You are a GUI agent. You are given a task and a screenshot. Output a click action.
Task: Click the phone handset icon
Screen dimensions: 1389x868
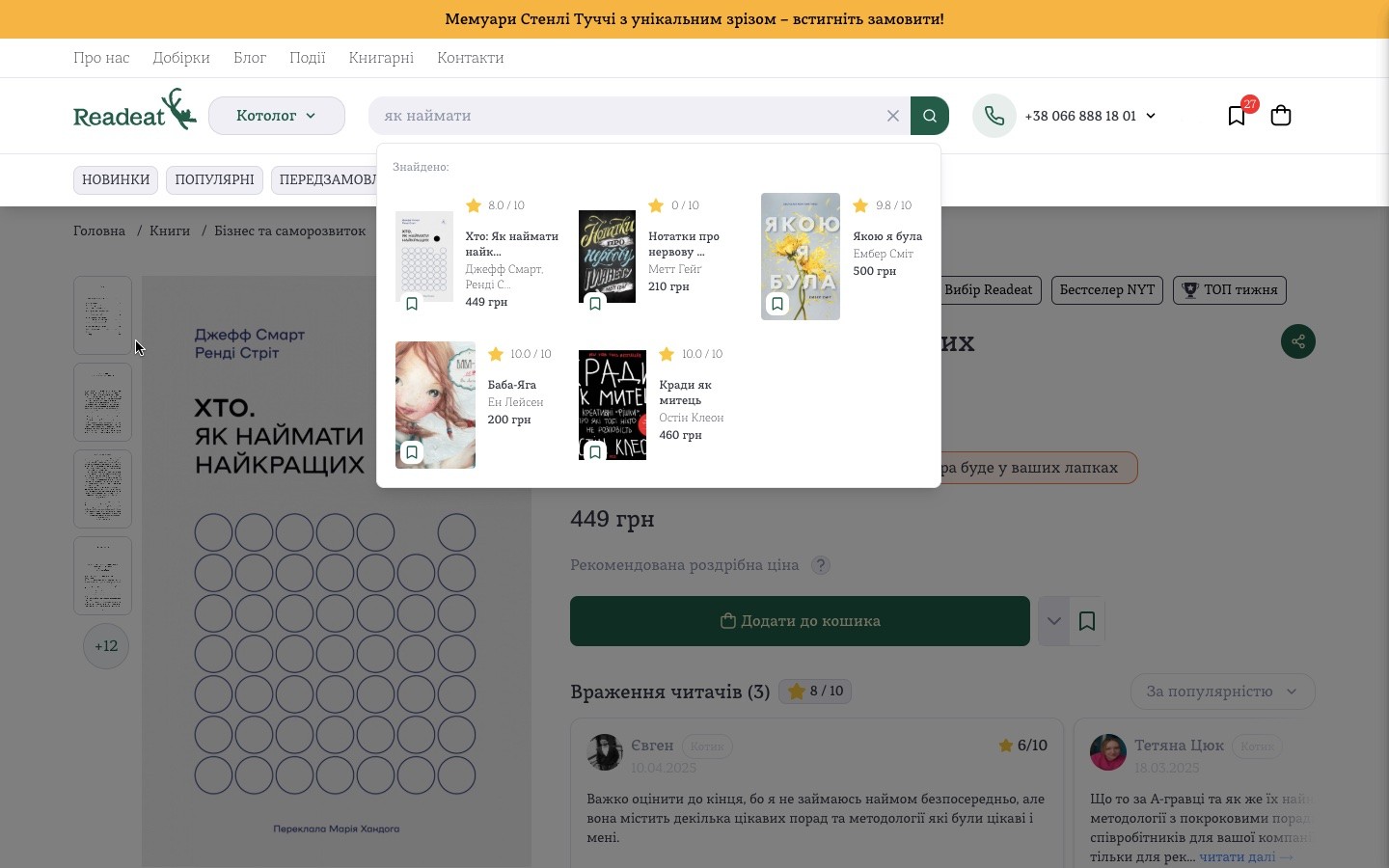pyautogui.click(x=994, y=116)
